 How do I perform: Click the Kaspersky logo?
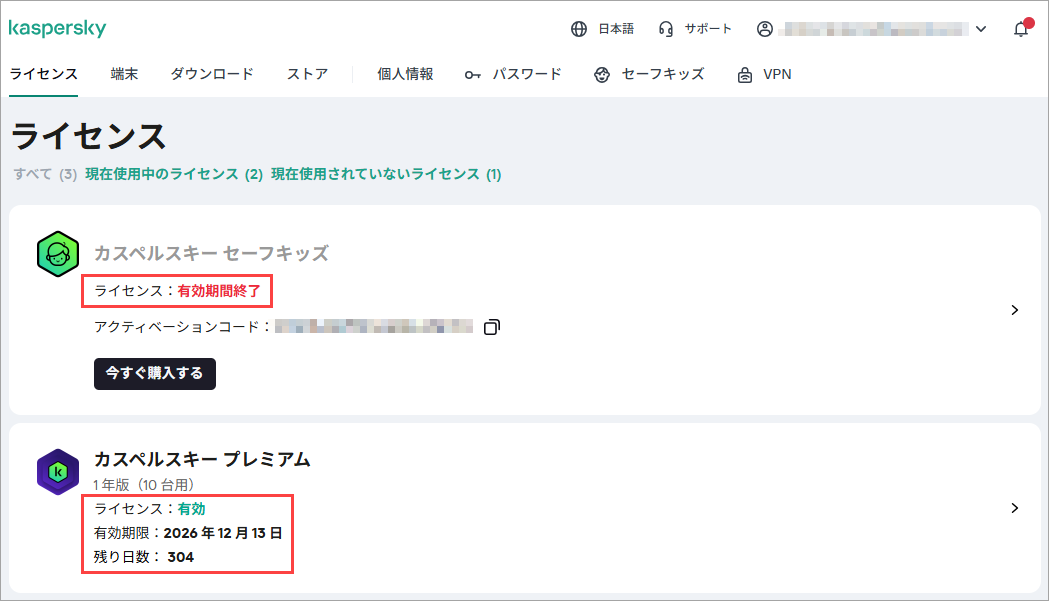tap(58, 29)
